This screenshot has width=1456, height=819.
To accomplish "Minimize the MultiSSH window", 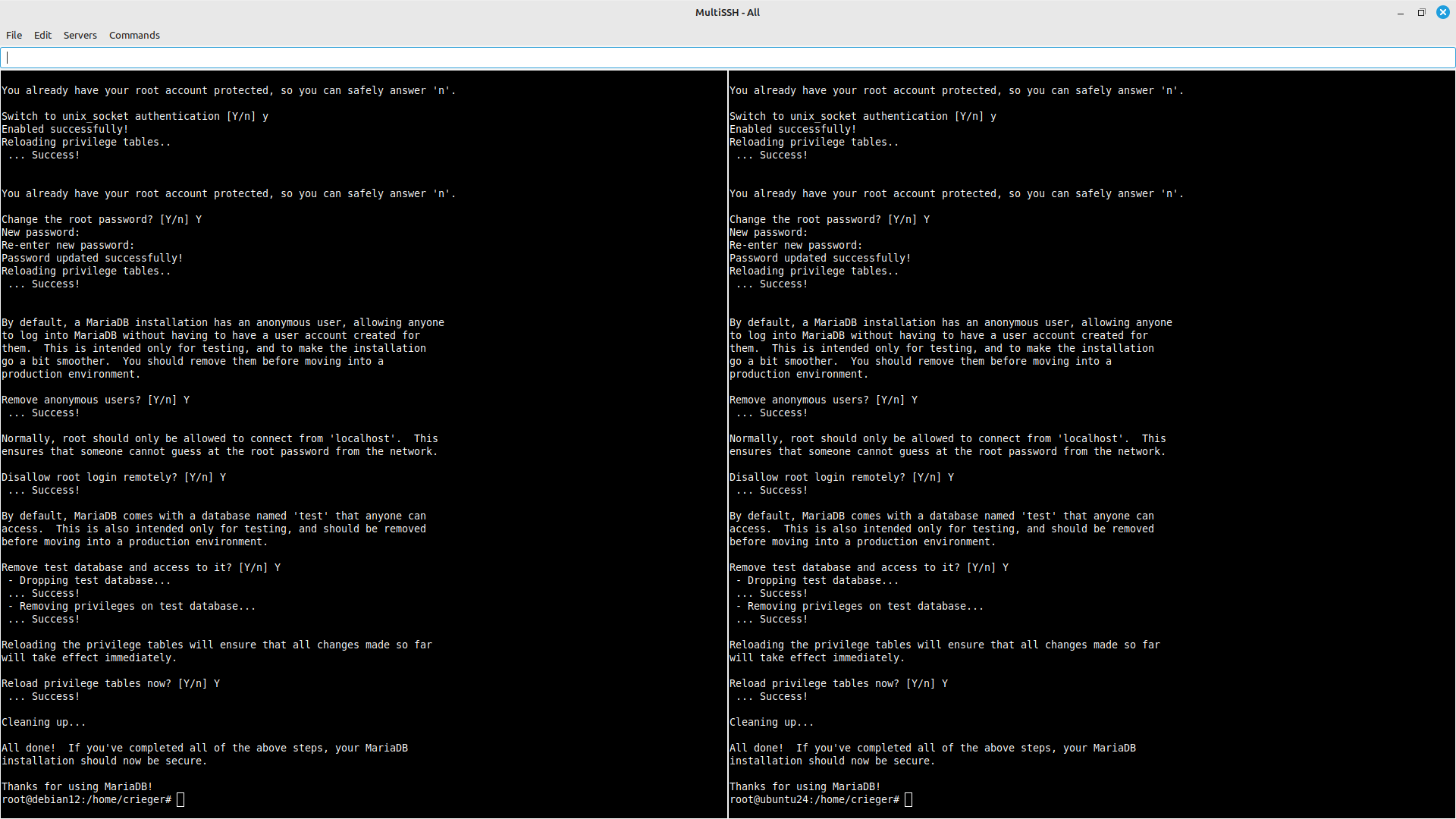I will click(x=1400, y=12).
